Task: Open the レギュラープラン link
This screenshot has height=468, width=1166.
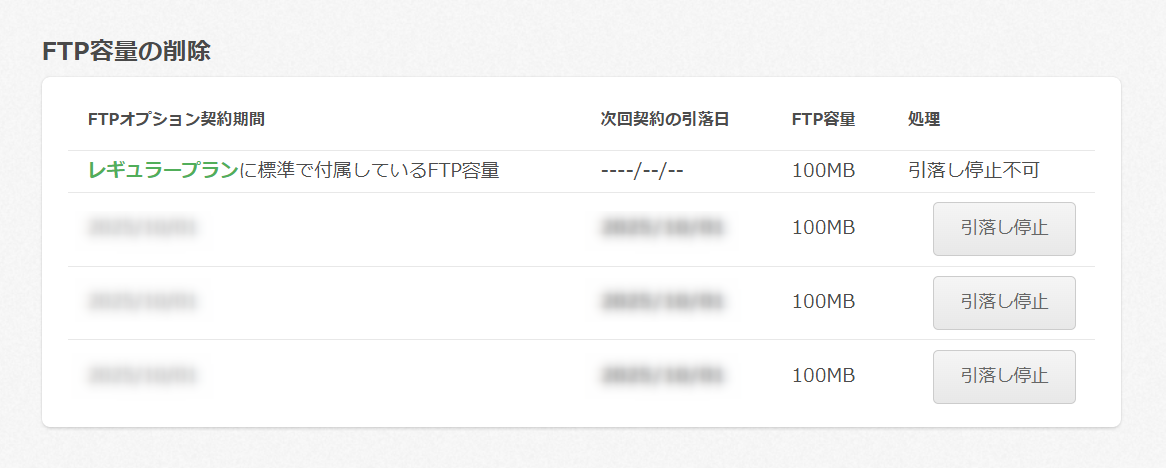Action: pos(163,171)
